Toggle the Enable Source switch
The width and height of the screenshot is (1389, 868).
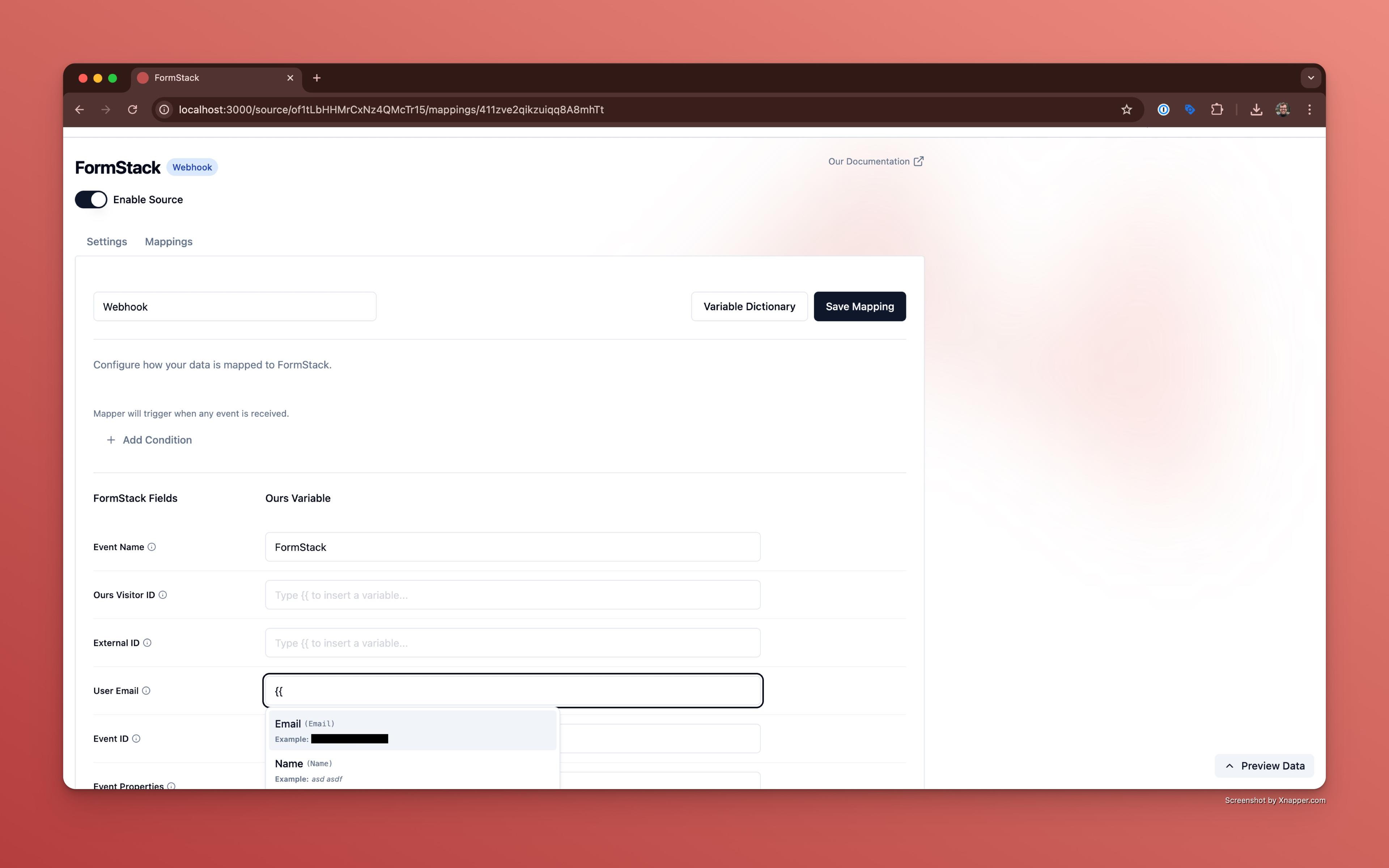[91, 200]
